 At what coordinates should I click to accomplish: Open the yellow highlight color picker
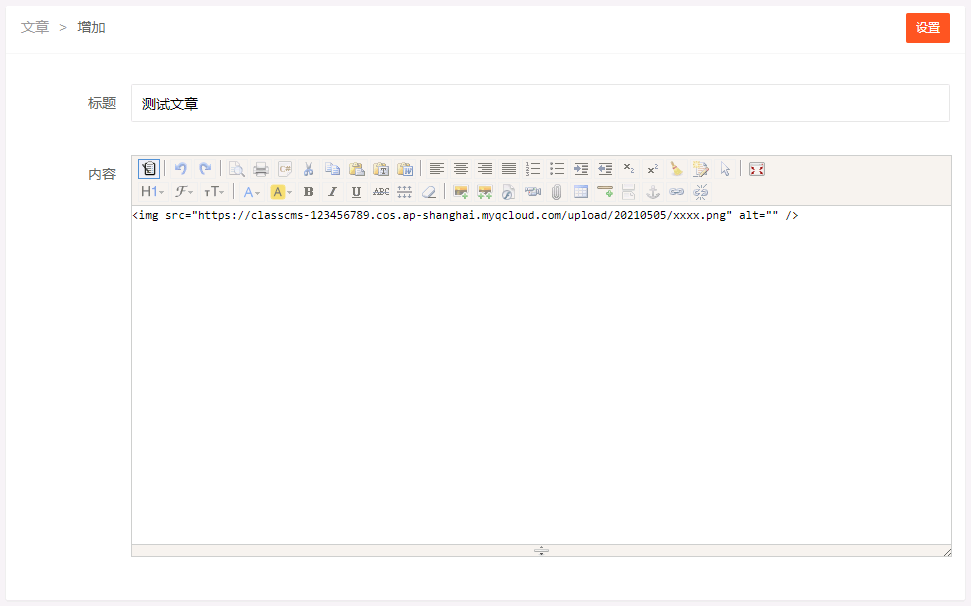click(281, 192)
